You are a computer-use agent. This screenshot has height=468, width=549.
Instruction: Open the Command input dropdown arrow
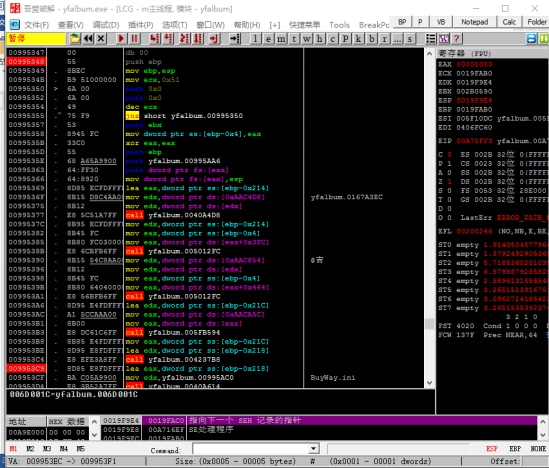click(313, 448)
